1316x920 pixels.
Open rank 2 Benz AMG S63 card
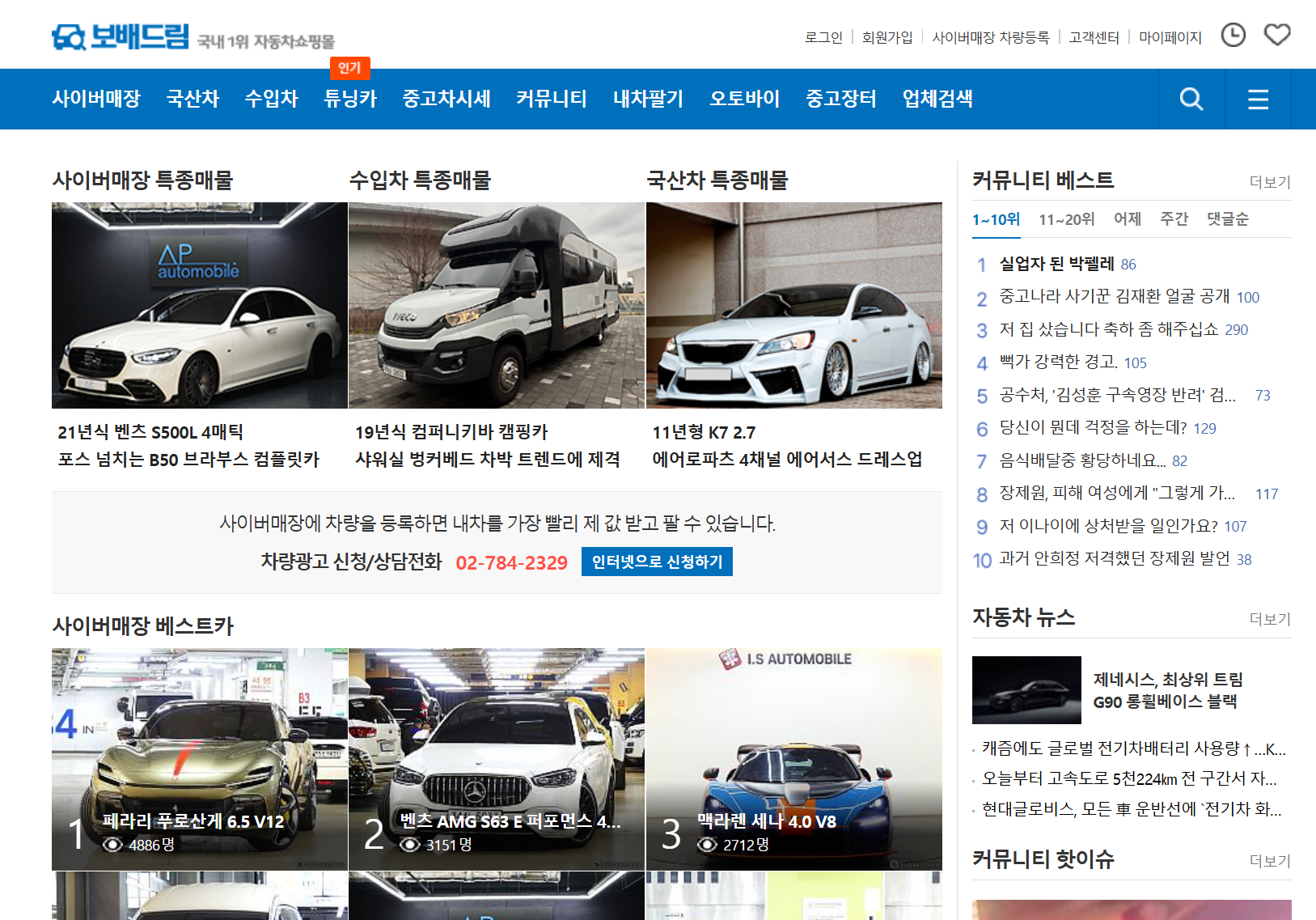497,759
